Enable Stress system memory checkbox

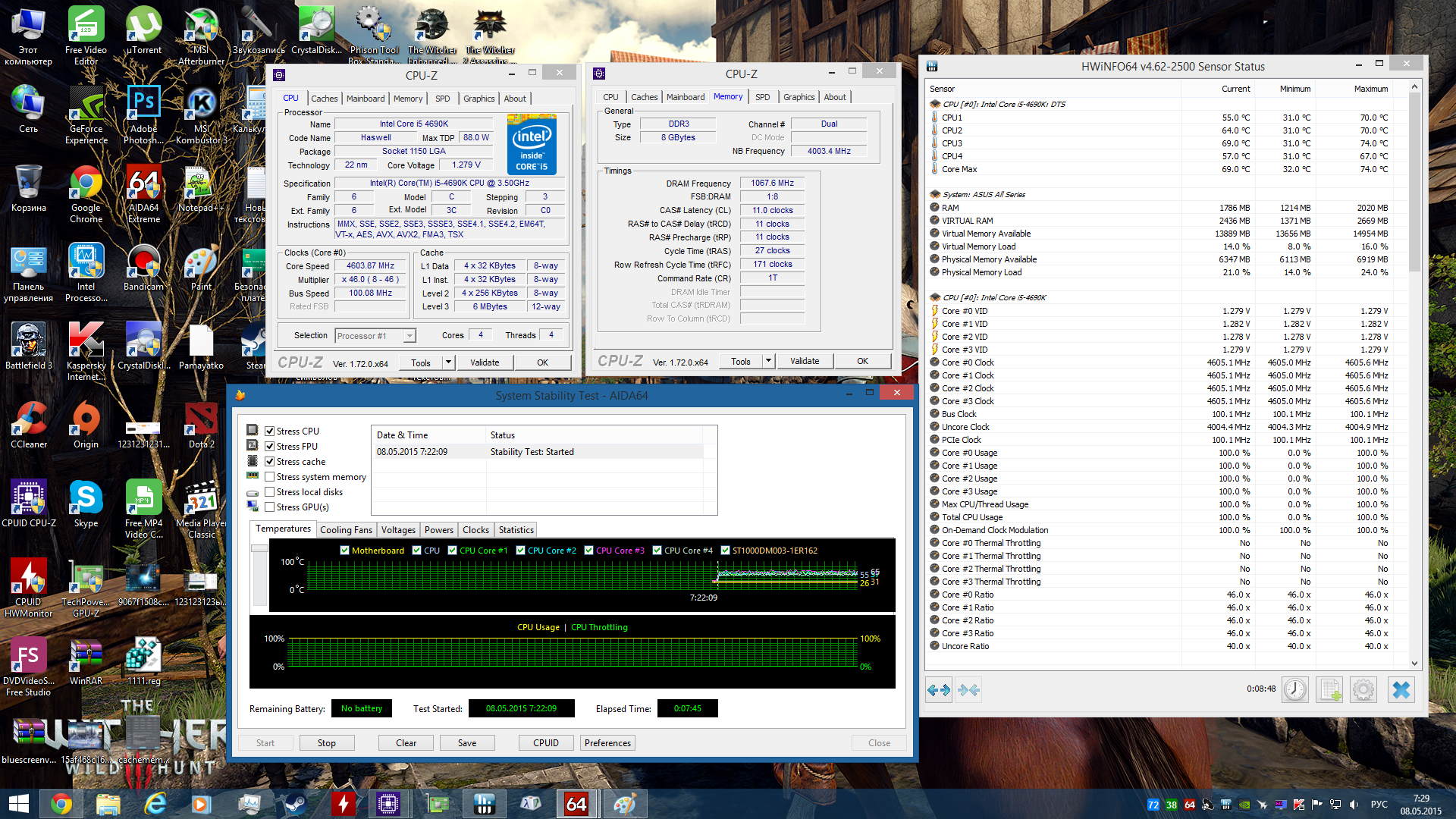click(269, 477)
